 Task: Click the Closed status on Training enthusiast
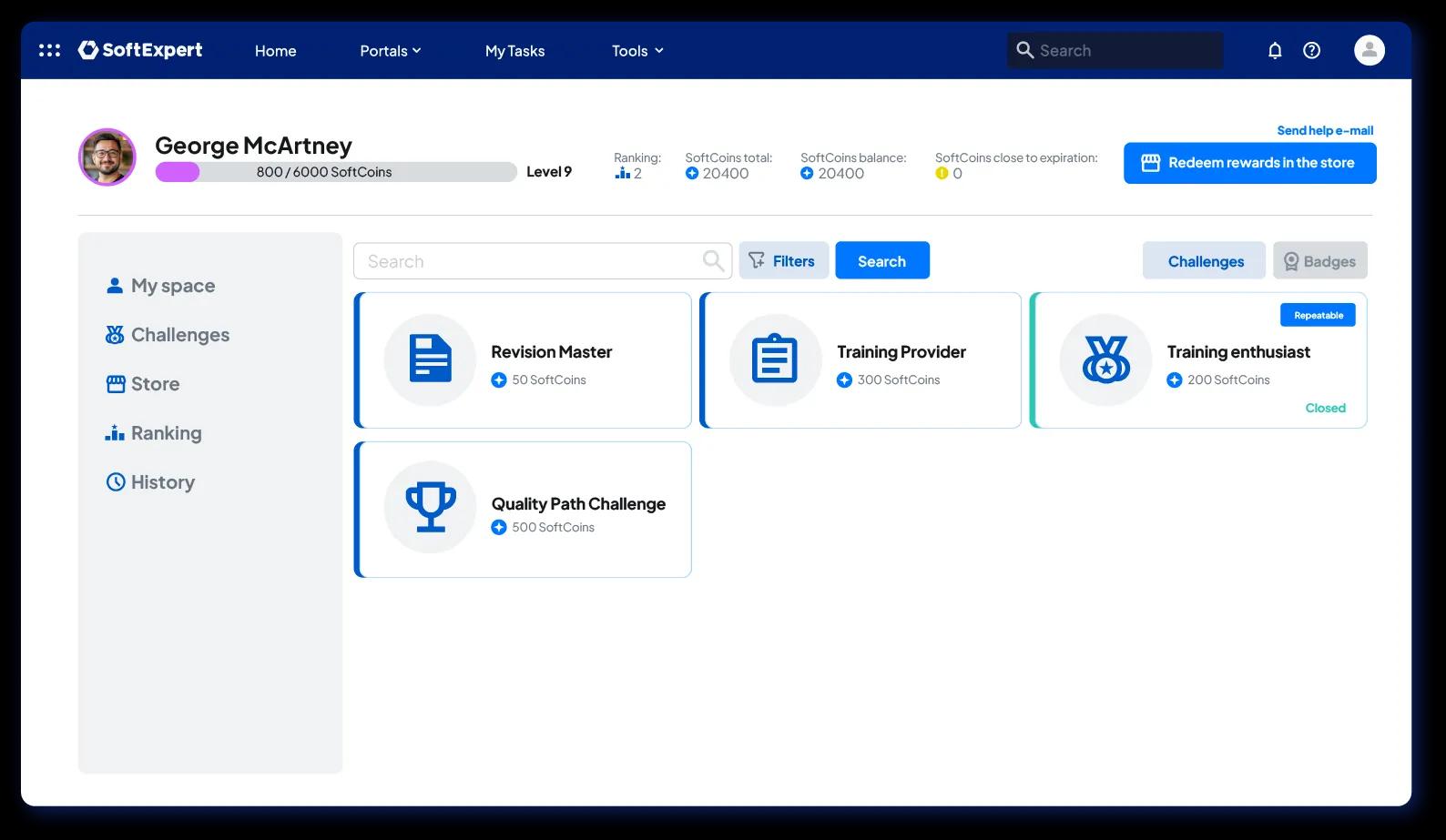1325,408
